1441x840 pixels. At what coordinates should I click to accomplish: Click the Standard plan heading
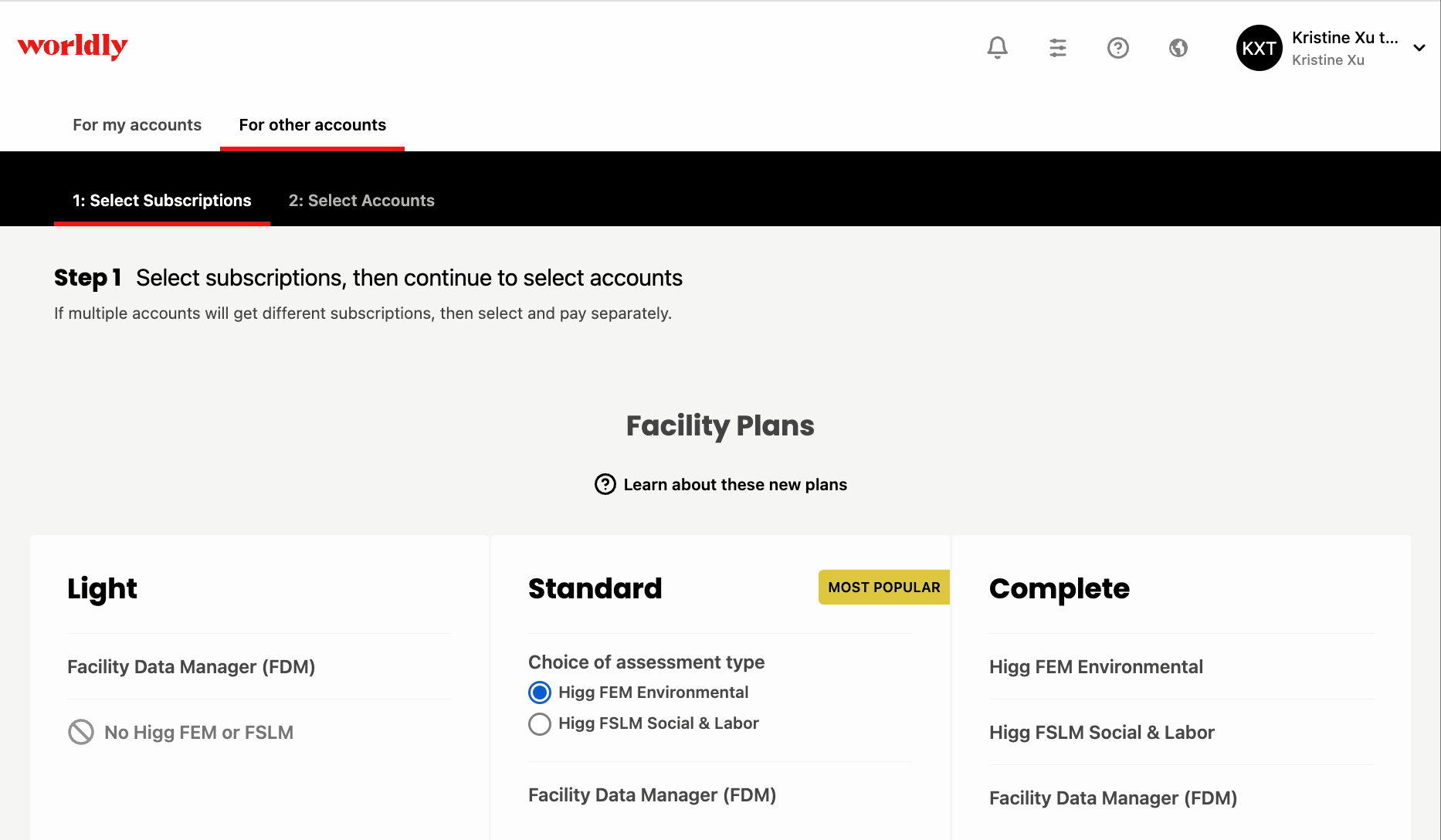tap(595, 588)
